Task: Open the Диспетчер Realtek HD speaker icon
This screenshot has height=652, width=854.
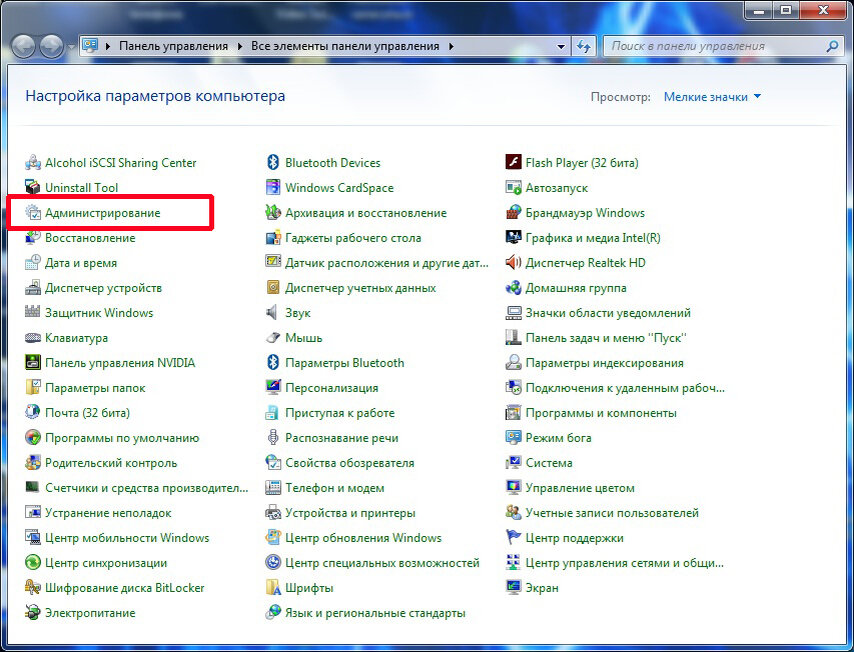Action: [x=513, y=263]
